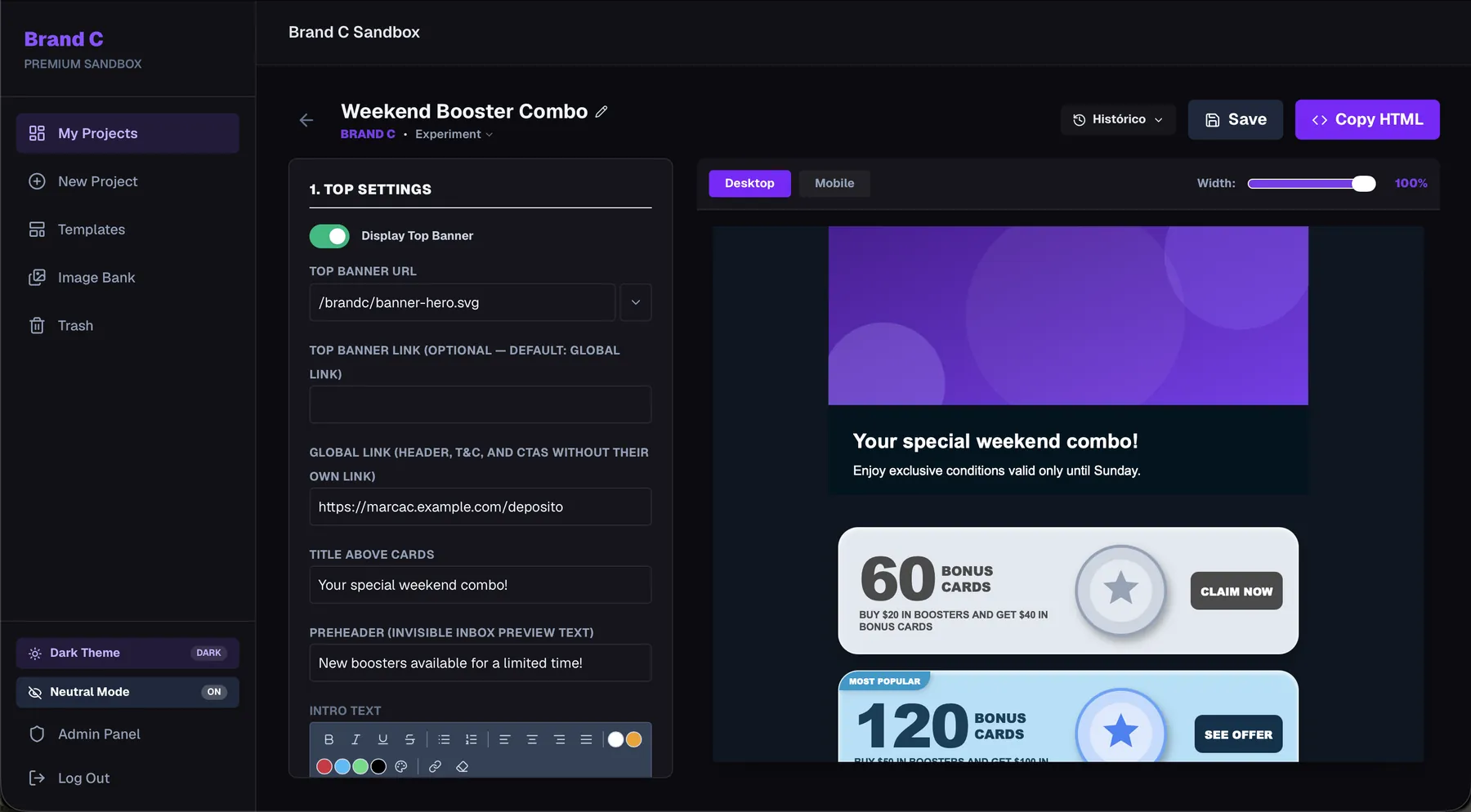
Task: Center-align the intro text
Action: [532, 739]
